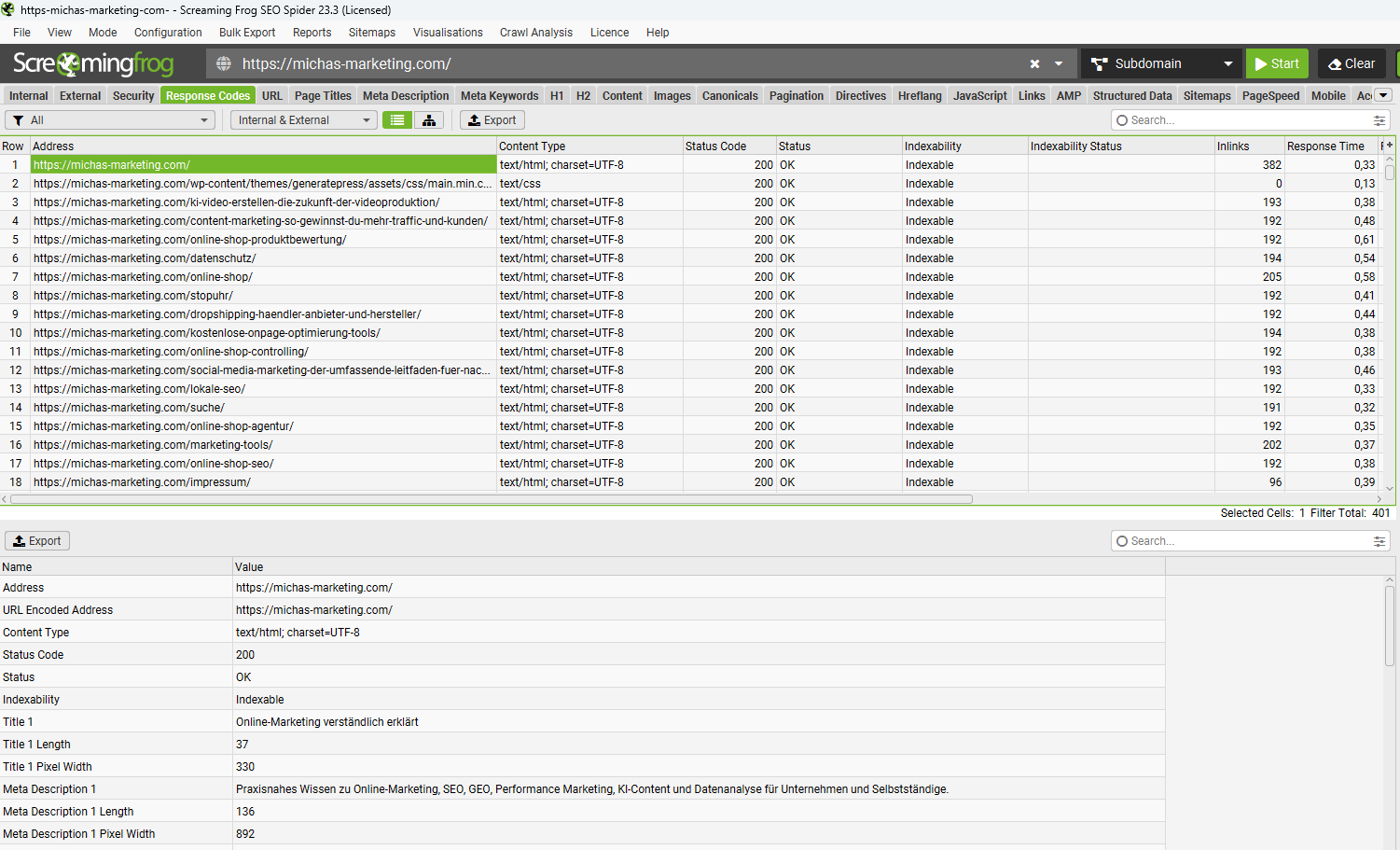Click Export beside the tree view toggle
The height and width of the screenshot is (850, 1400).
492,120
